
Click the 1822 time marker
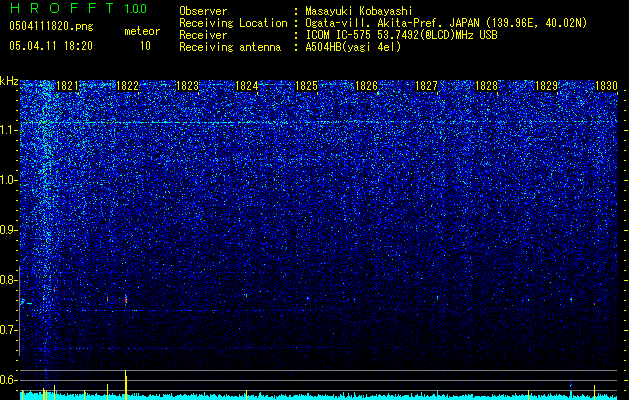(127, 85)
